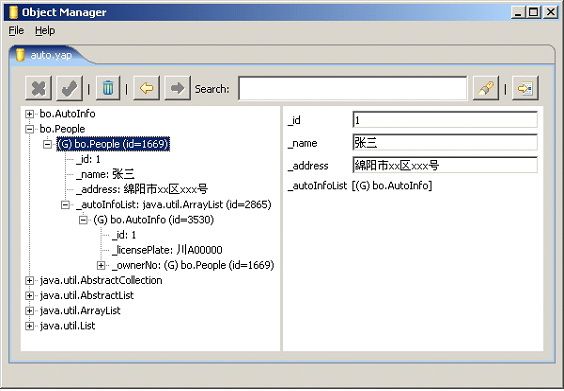The height and width of the screenshot is (391, 564).
Task: Select java.util.AbstractList tree label
Action: click(x=87, y=296)
